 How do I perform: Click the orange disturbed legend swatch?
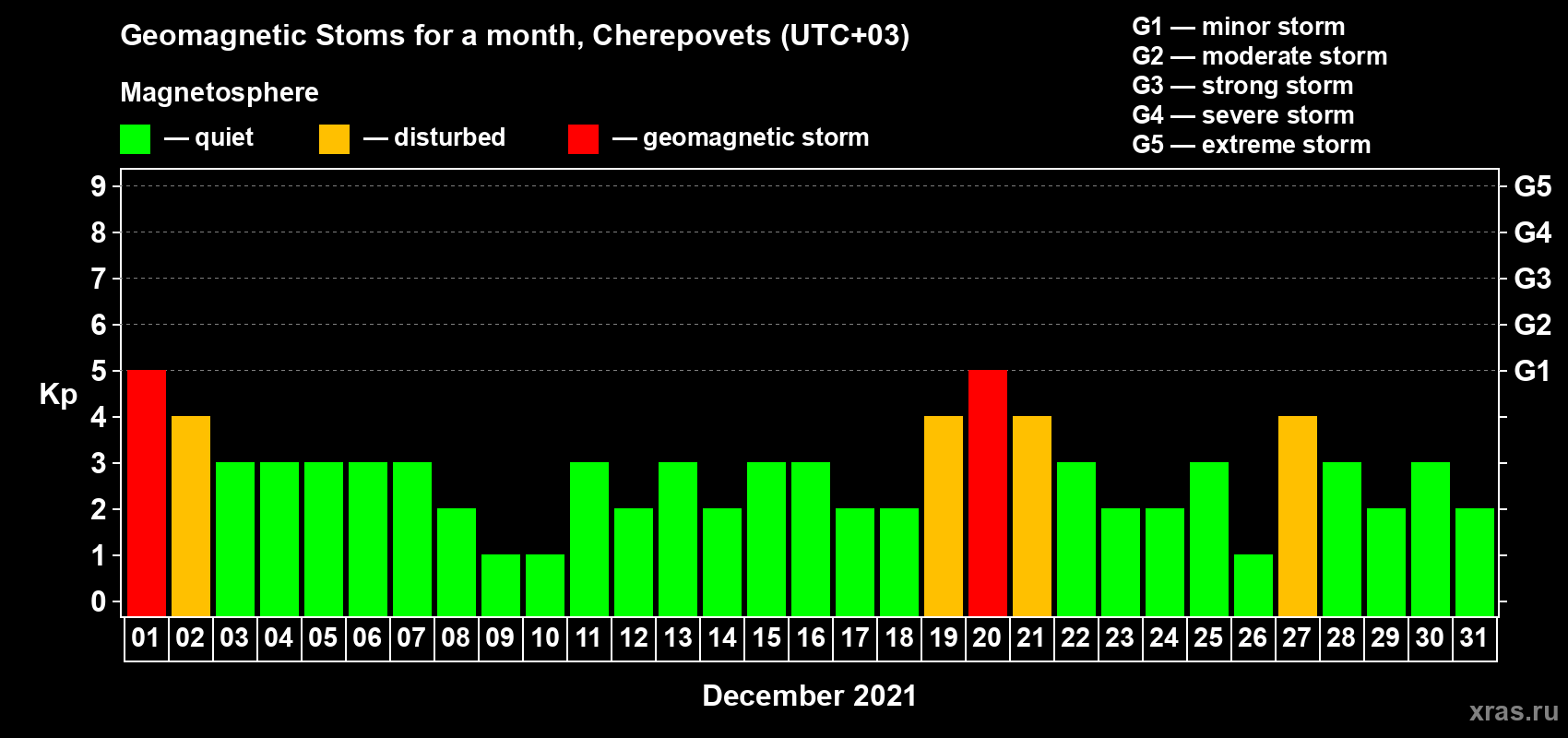coord(334,139)
